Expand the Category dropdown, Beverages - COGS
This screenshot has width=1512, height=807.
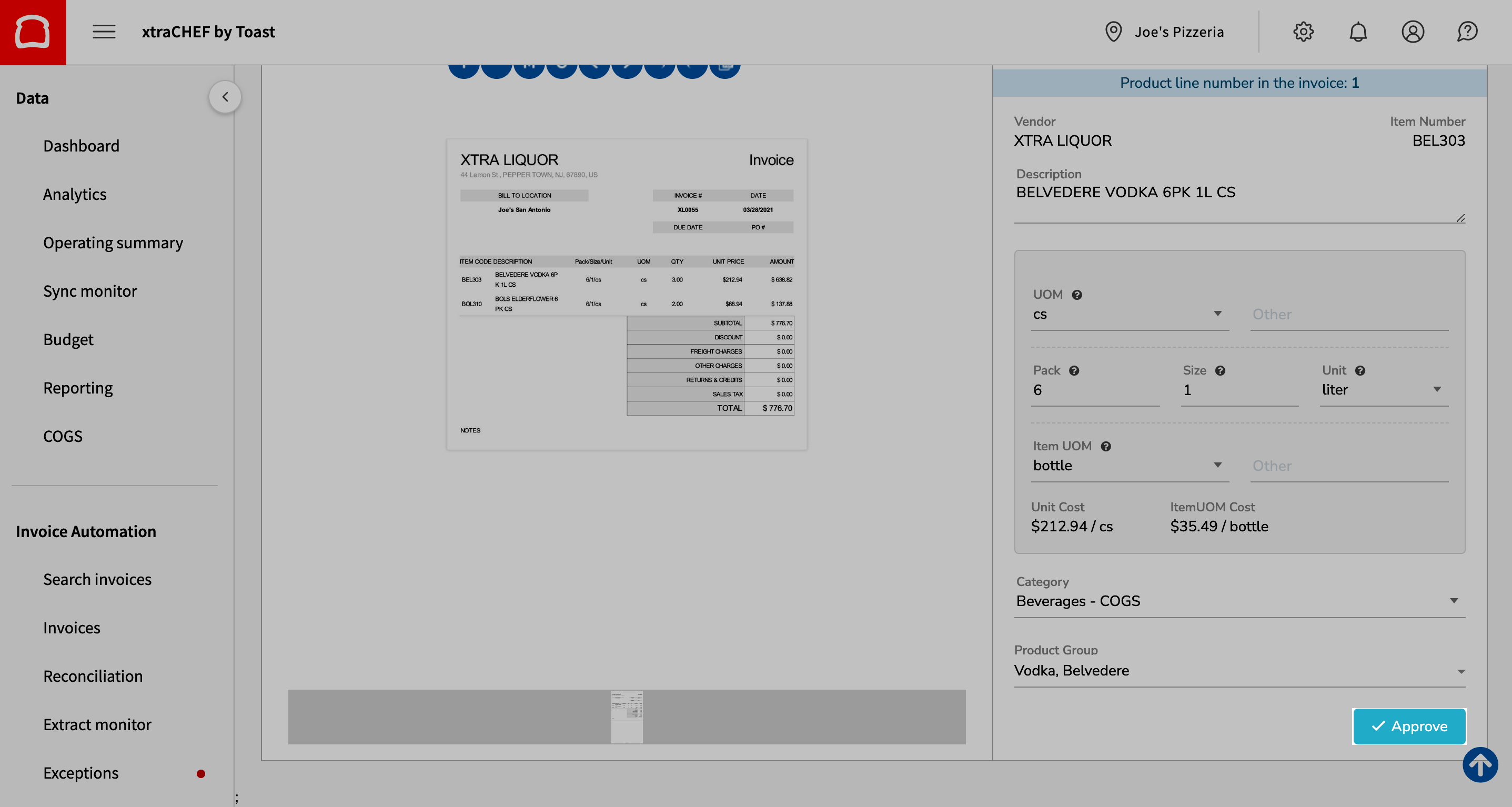click(1238, 601)
